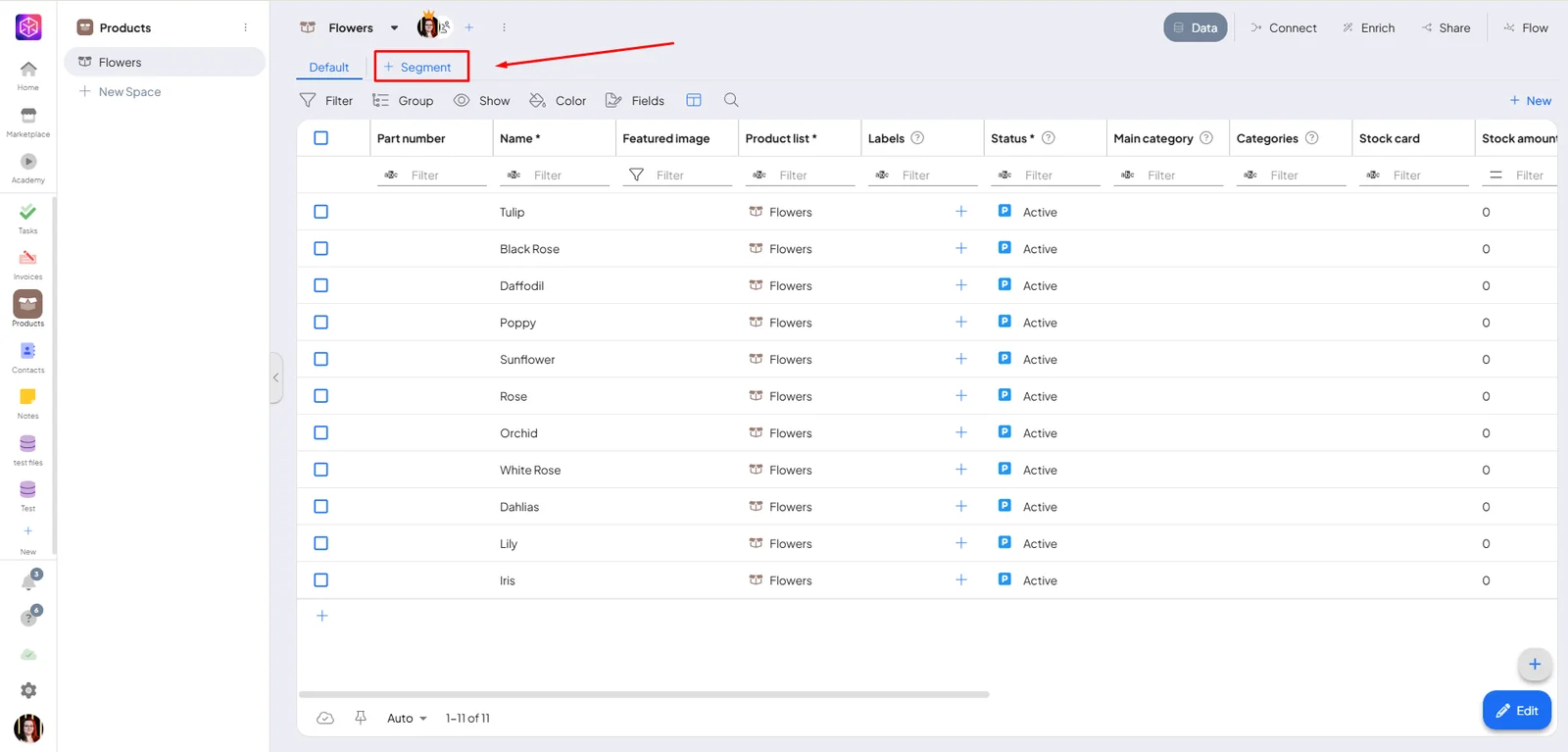The image size is (1568, 752).
Task: Click the search magnifier in the toolbar
Action: point(731,100)
